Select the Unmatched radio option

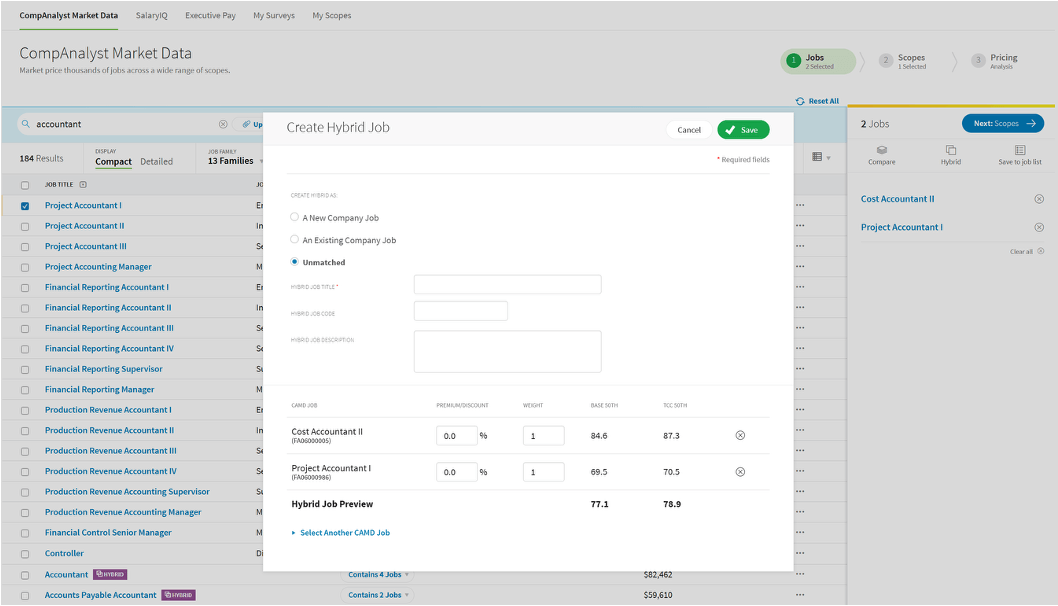coord(294,261)
